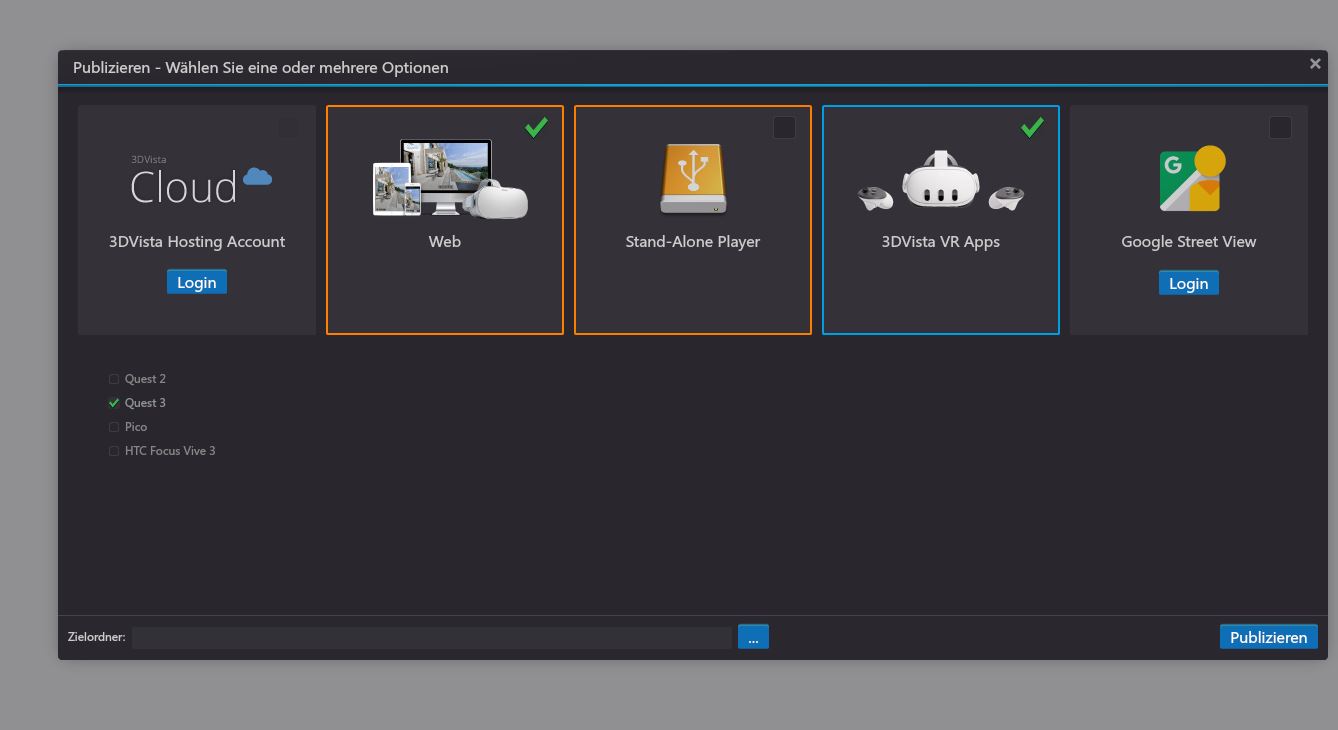Log in to Google Street View
This screenshot has height=730, width=1338.
tap(1189, 283)
